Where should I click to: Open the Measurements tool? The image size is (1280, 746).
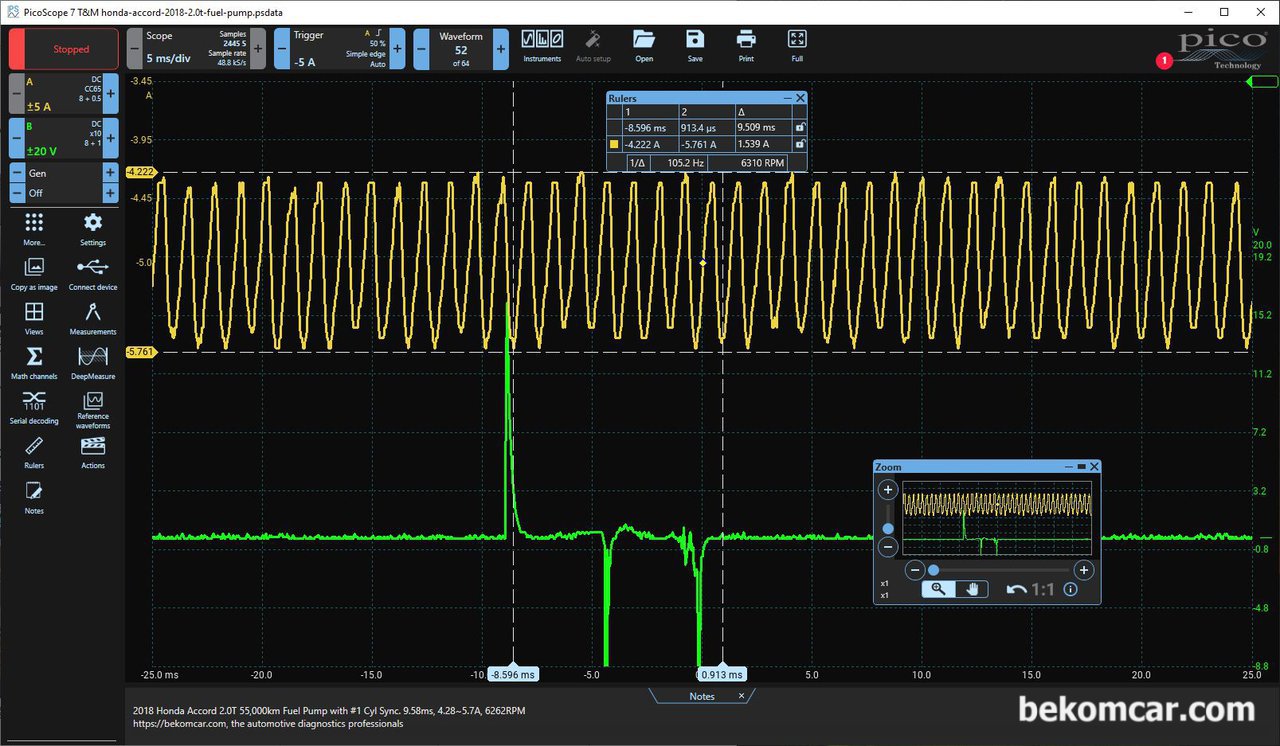(93, 318)
